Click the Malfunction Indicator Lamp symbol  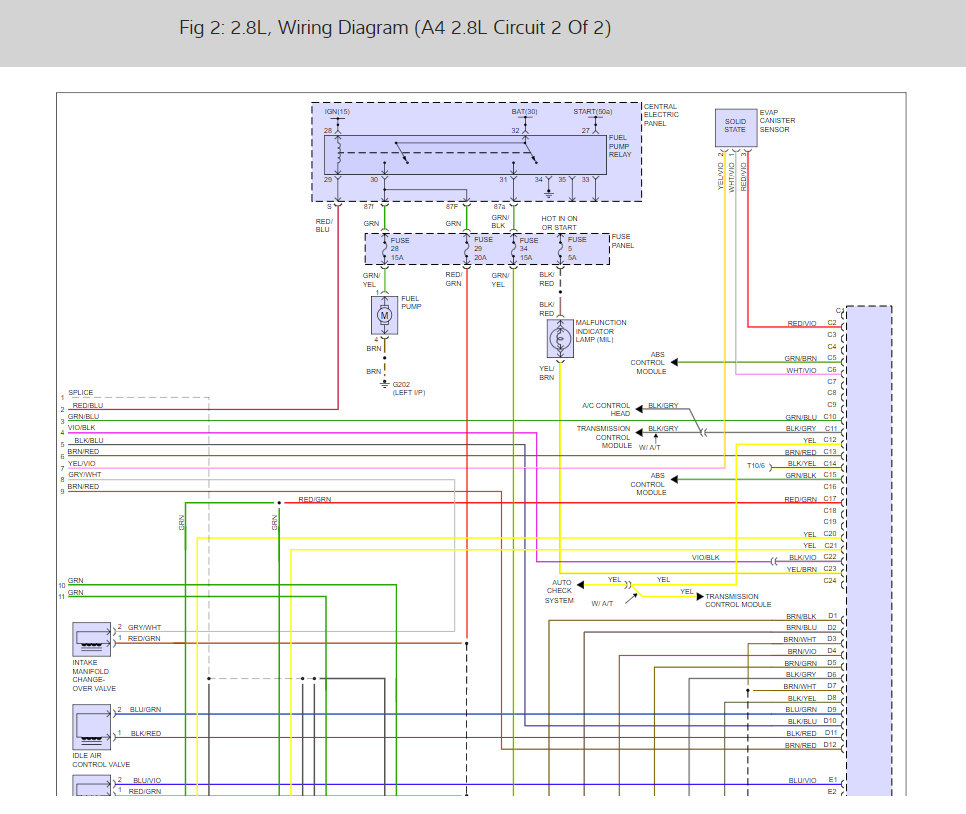[x=559, y=340]
